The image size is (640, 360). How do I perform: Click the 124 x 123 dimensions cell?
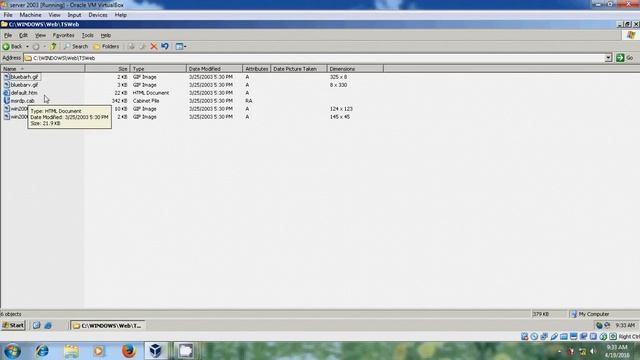(x=341, y=109)
